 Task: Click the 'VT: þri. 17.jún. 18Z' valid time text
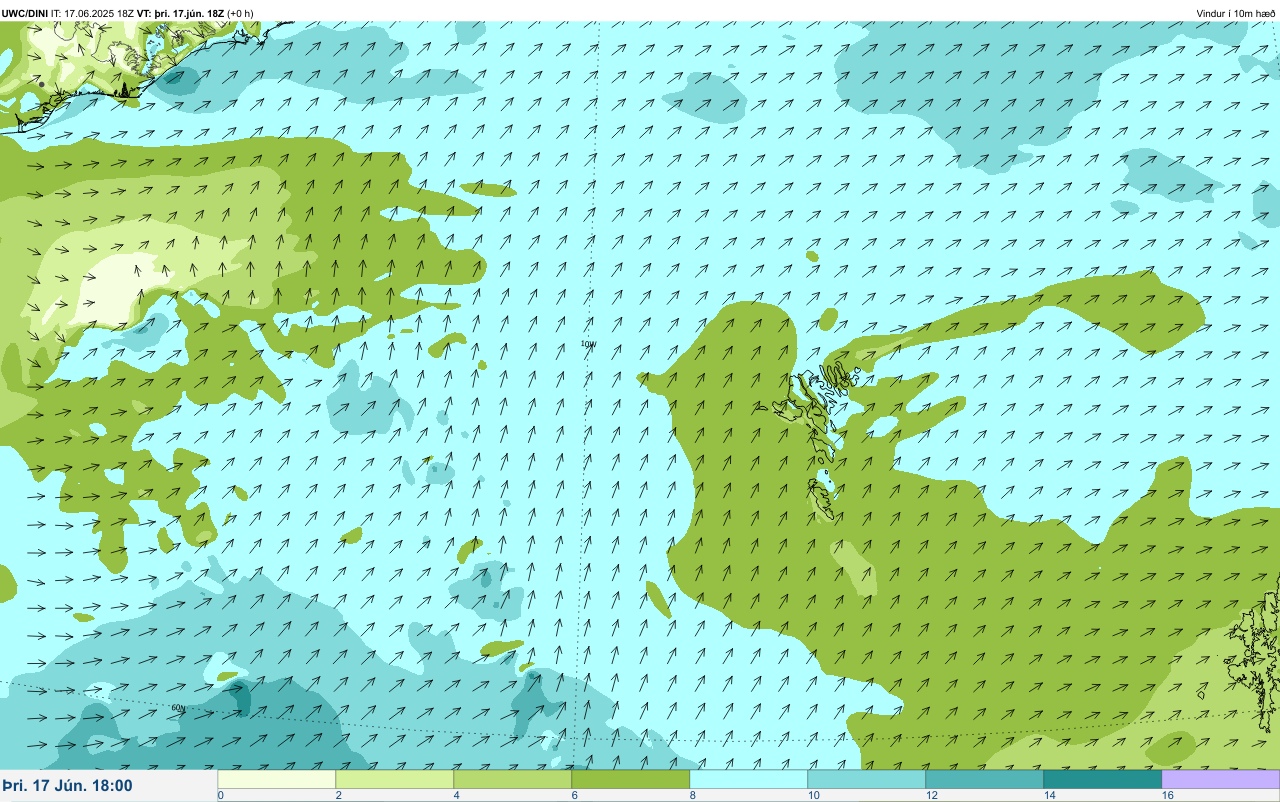click(180, 13)
